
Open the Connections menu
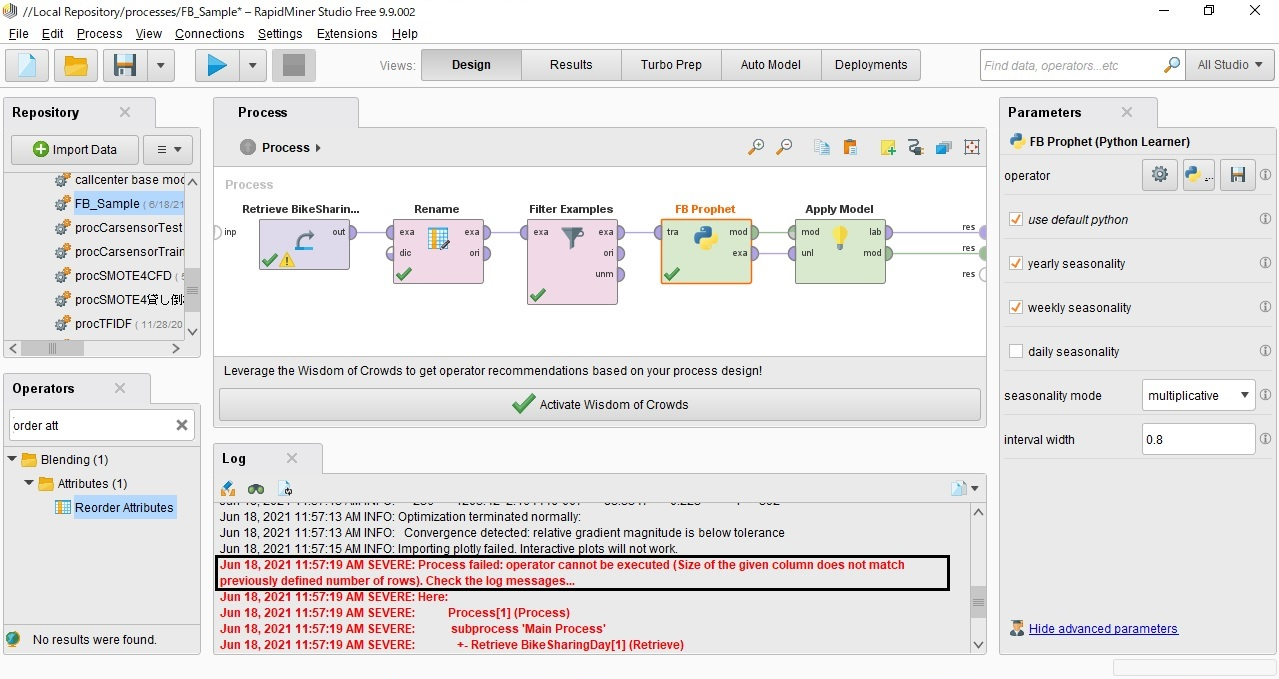point(209,33)
